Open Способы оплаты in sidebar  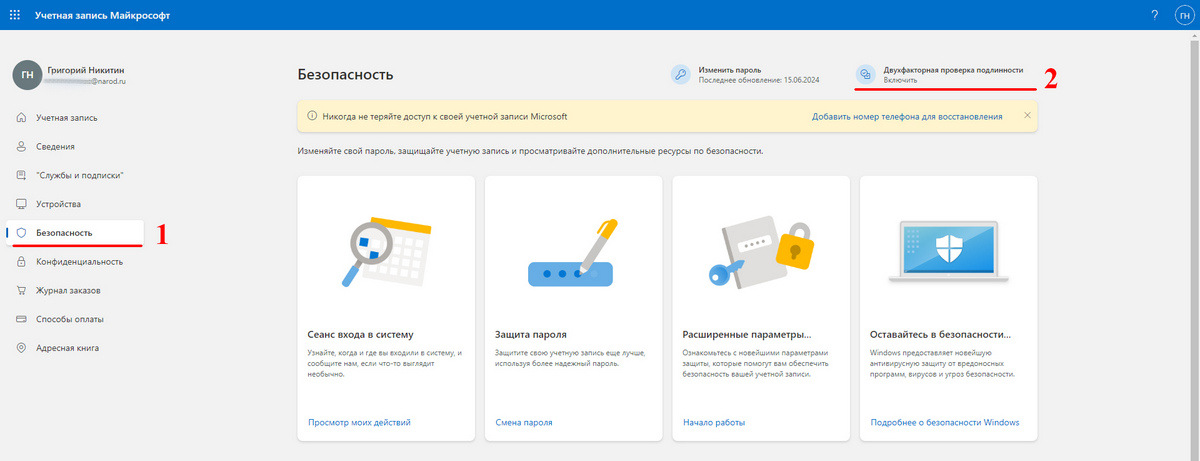coord(69,319)
